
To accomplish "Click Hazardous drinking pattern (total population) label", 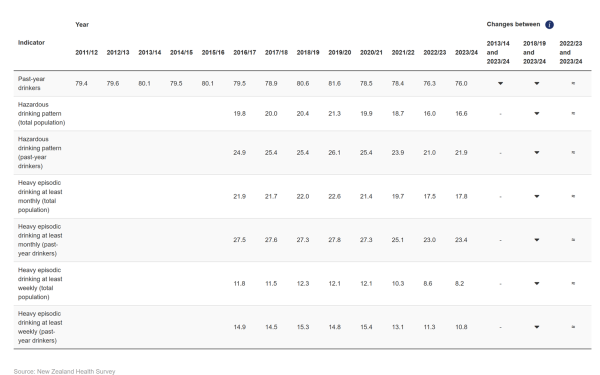I will coord(41,114).
